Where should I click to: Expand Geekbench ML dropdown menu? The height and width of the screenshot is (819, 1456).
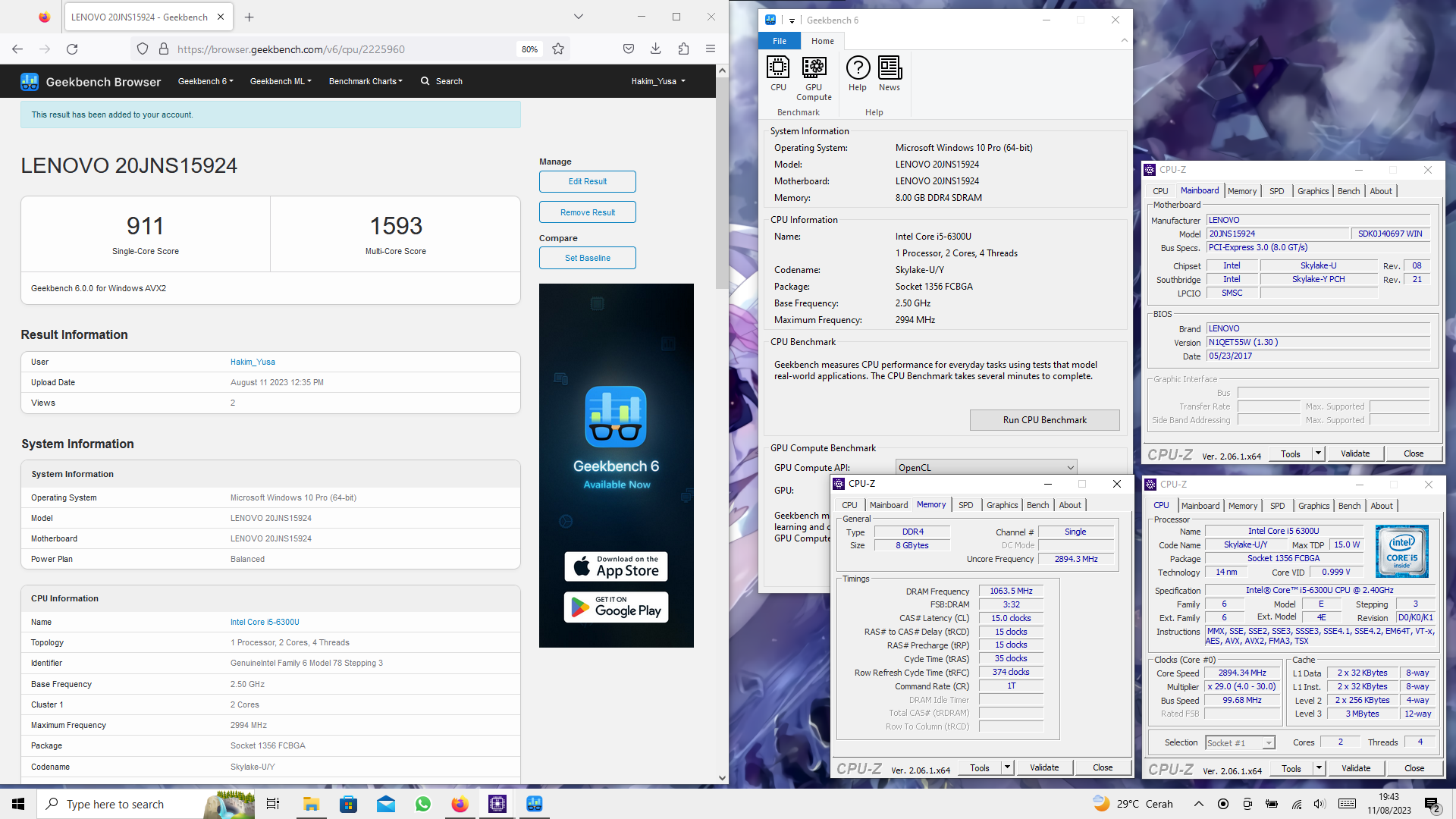point(281,81)
